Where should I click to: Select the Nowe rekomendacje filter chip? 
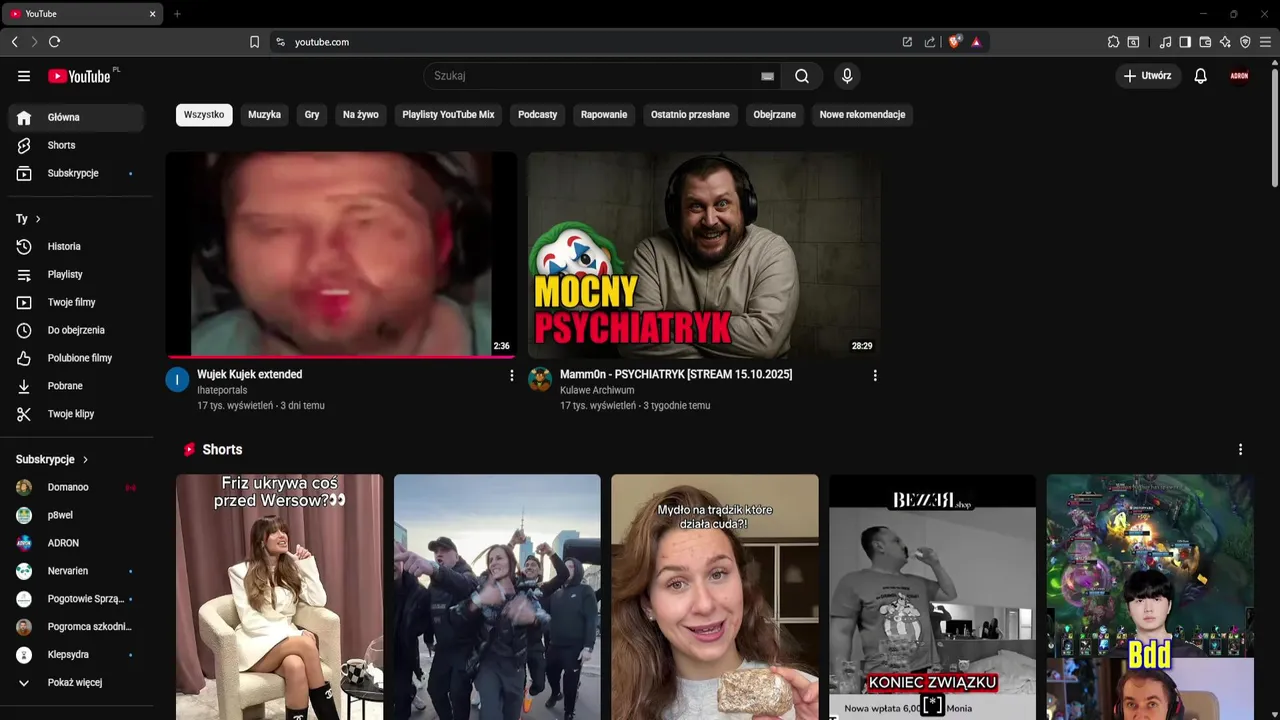tap(862, 115)
